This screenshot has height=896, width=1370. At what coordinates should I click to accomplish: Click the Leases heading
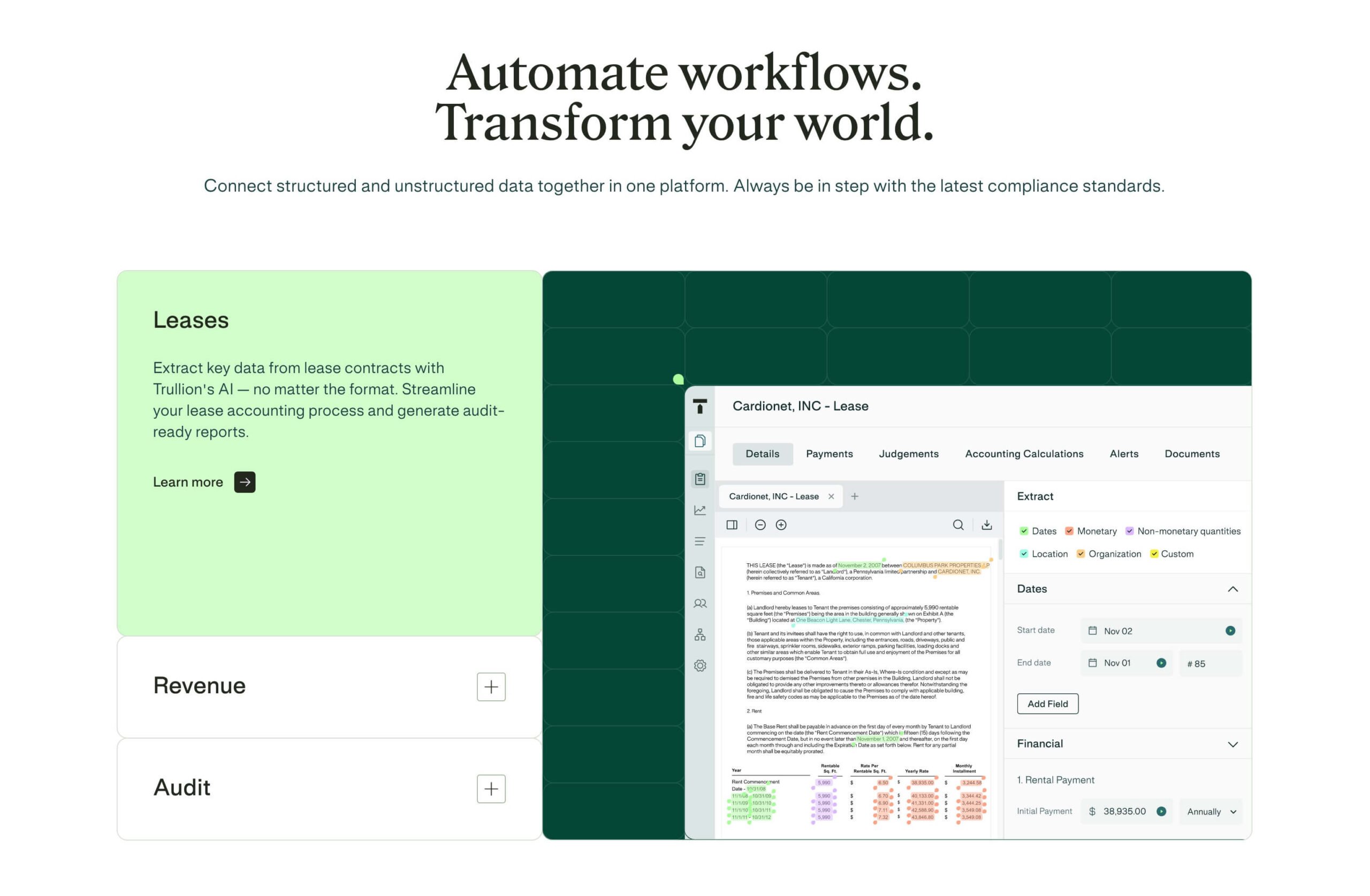click(191, 320)
